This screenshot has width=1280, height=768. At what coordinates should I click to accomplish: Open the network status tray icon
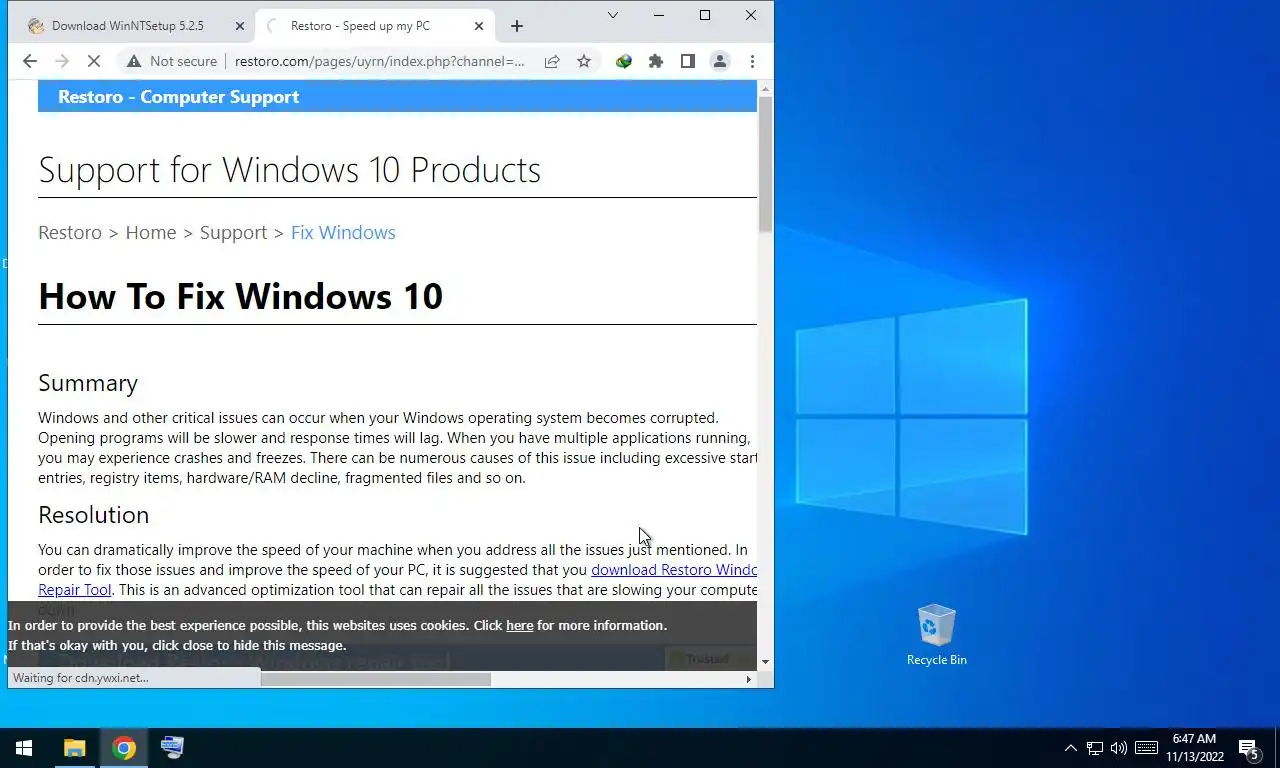tap(1095, 748)
